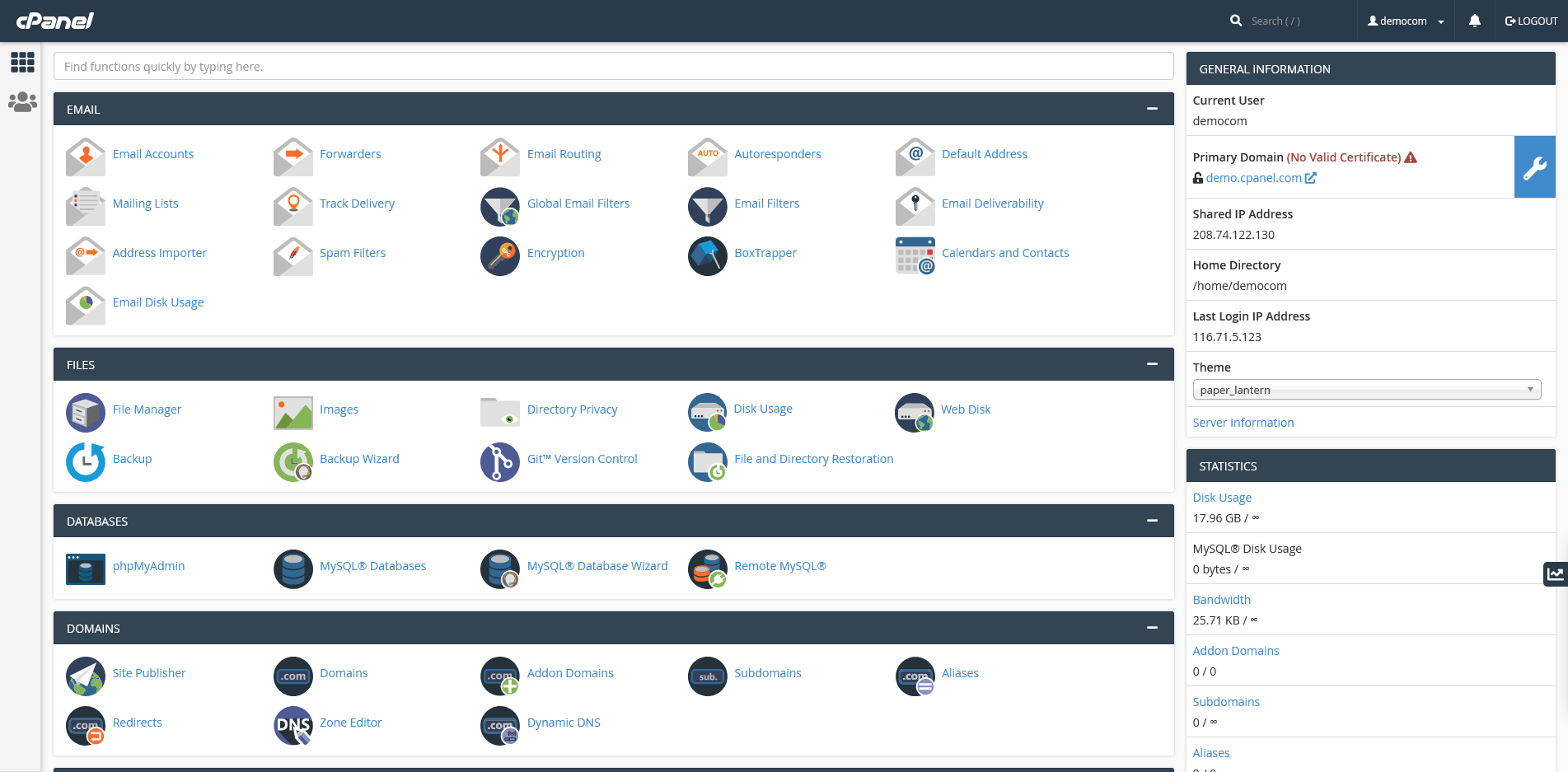Screen dimensions: 1568x772
Task: Click the cPanel logo
Action: (x=54, y=21)
